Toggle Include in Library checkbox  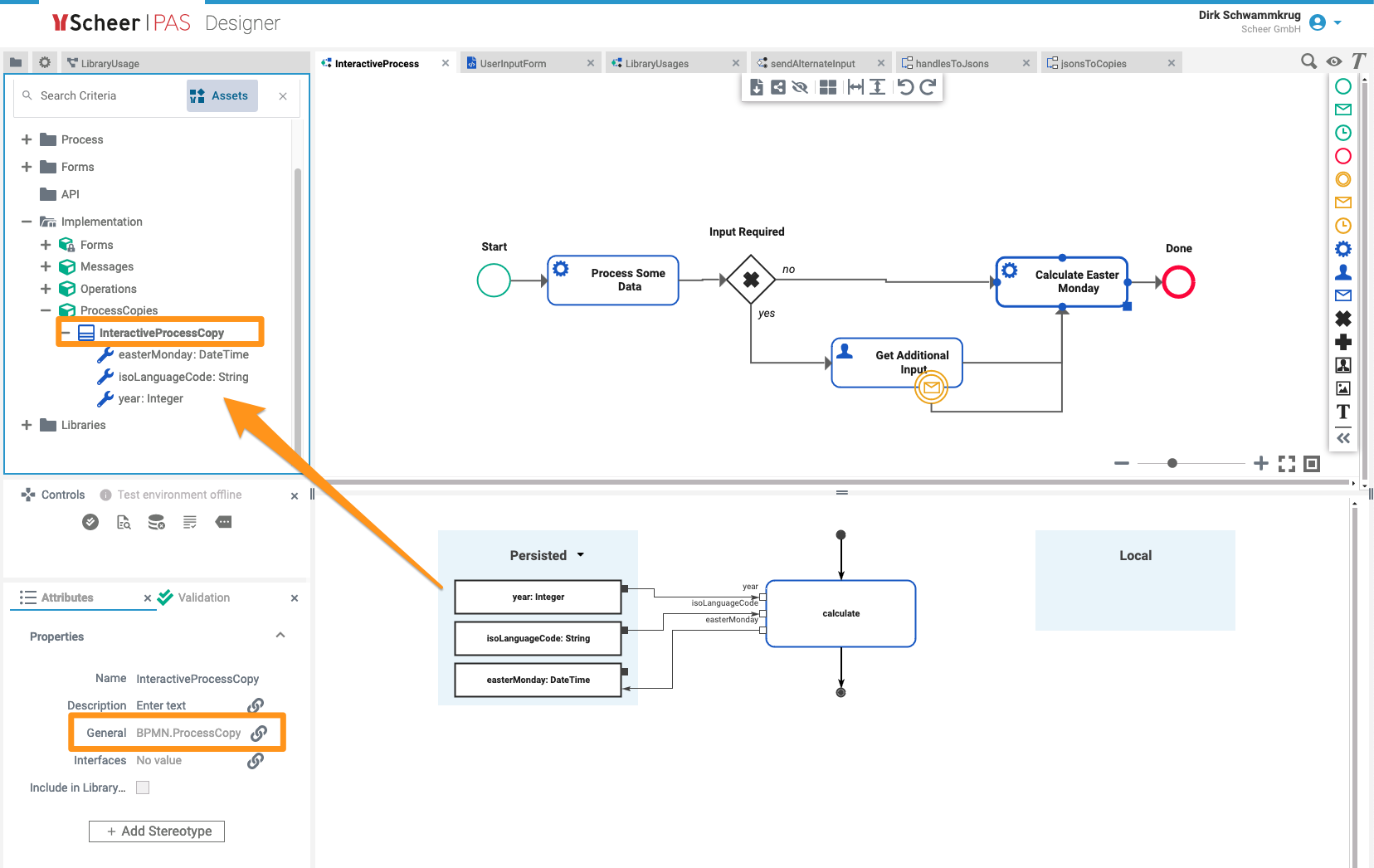tap(143, 788)
